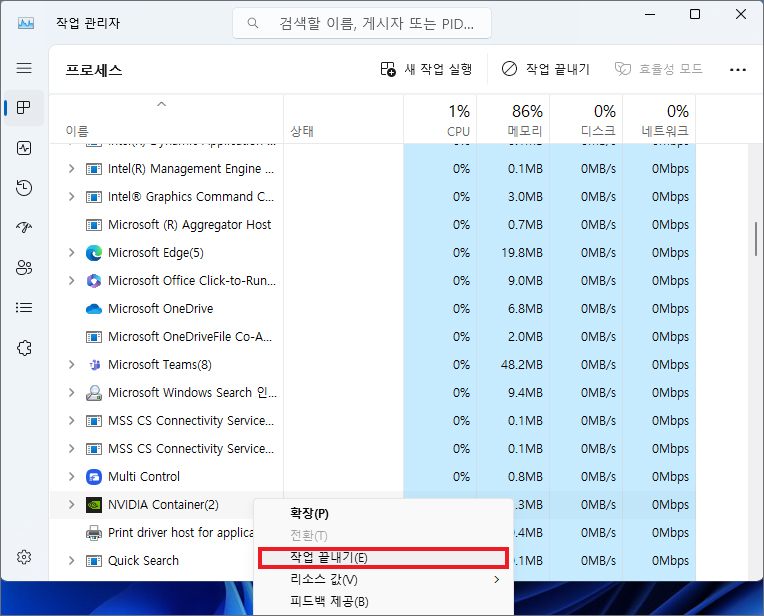764x616 pixels.
Task: Click the search magnifier icon
Action: tap(252, 23)
